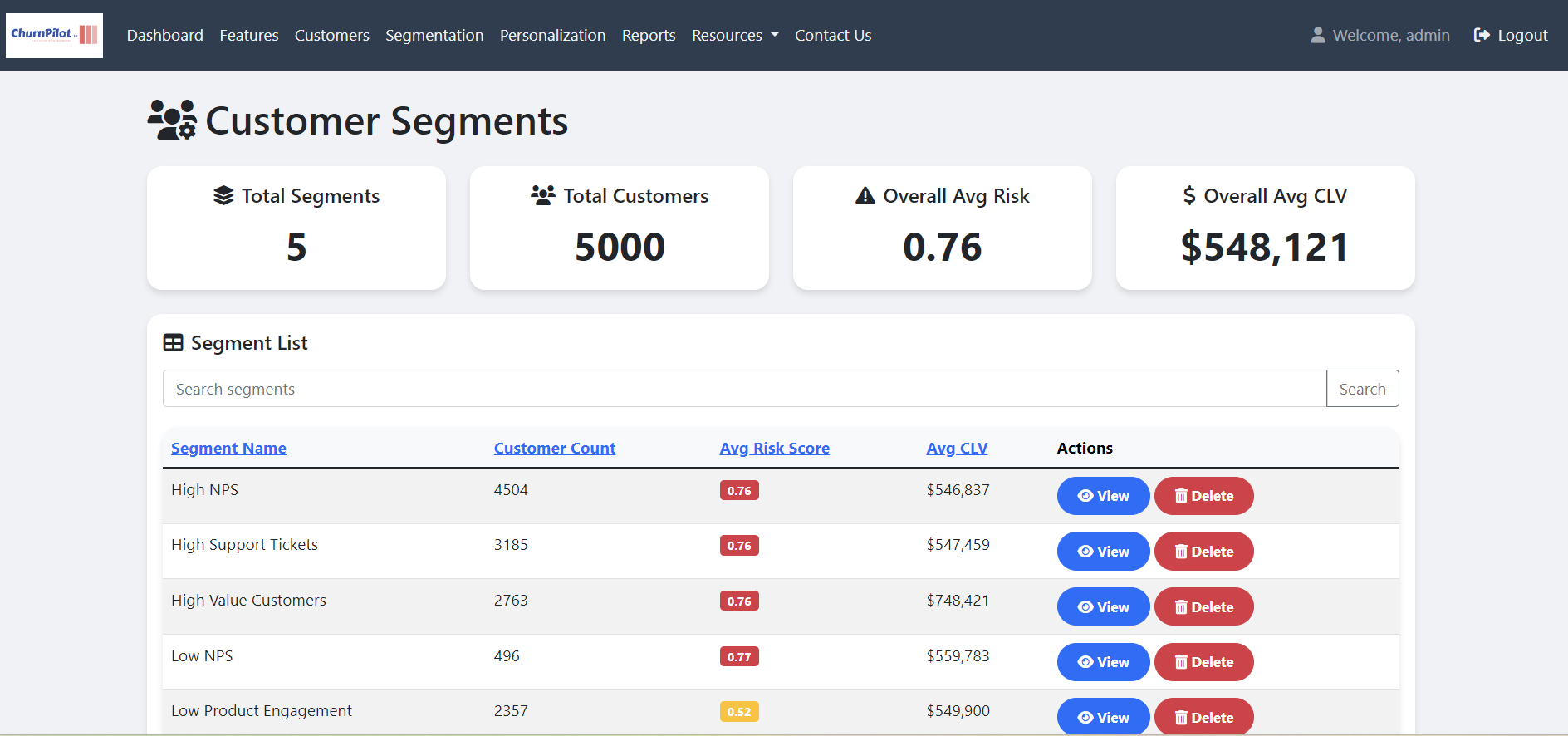Click the admin user profile icon
The height and width of the screenshot is (736, 1568).
[1317, 35]
